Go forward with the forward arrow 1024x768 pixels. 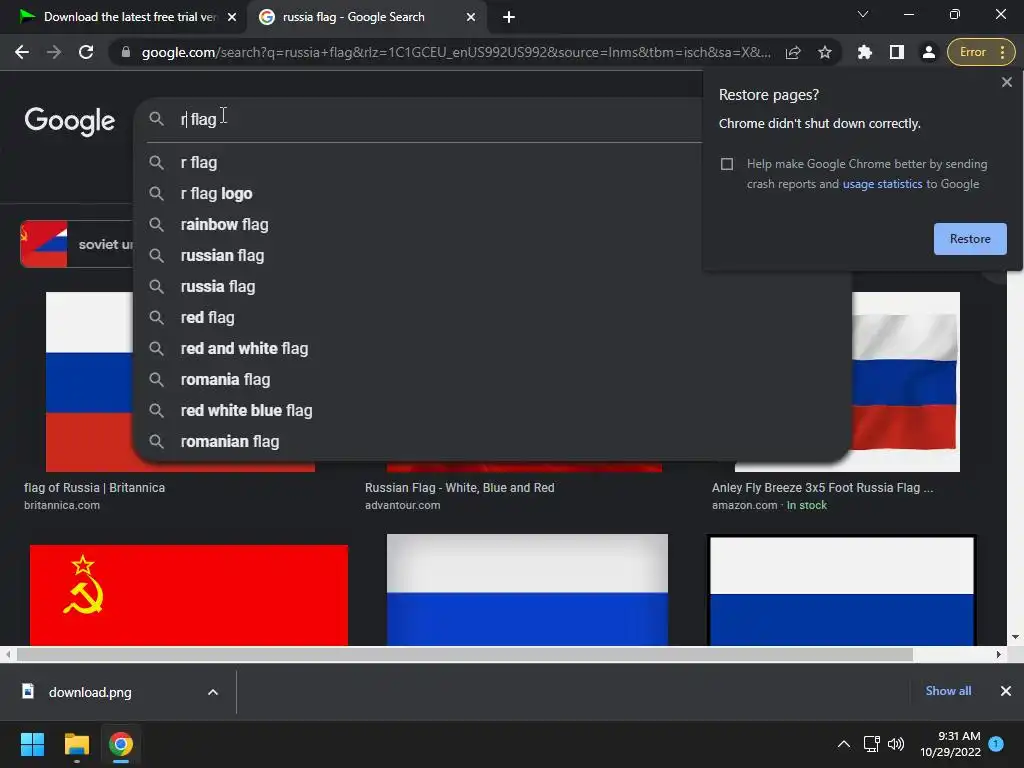tap(54, 52)
